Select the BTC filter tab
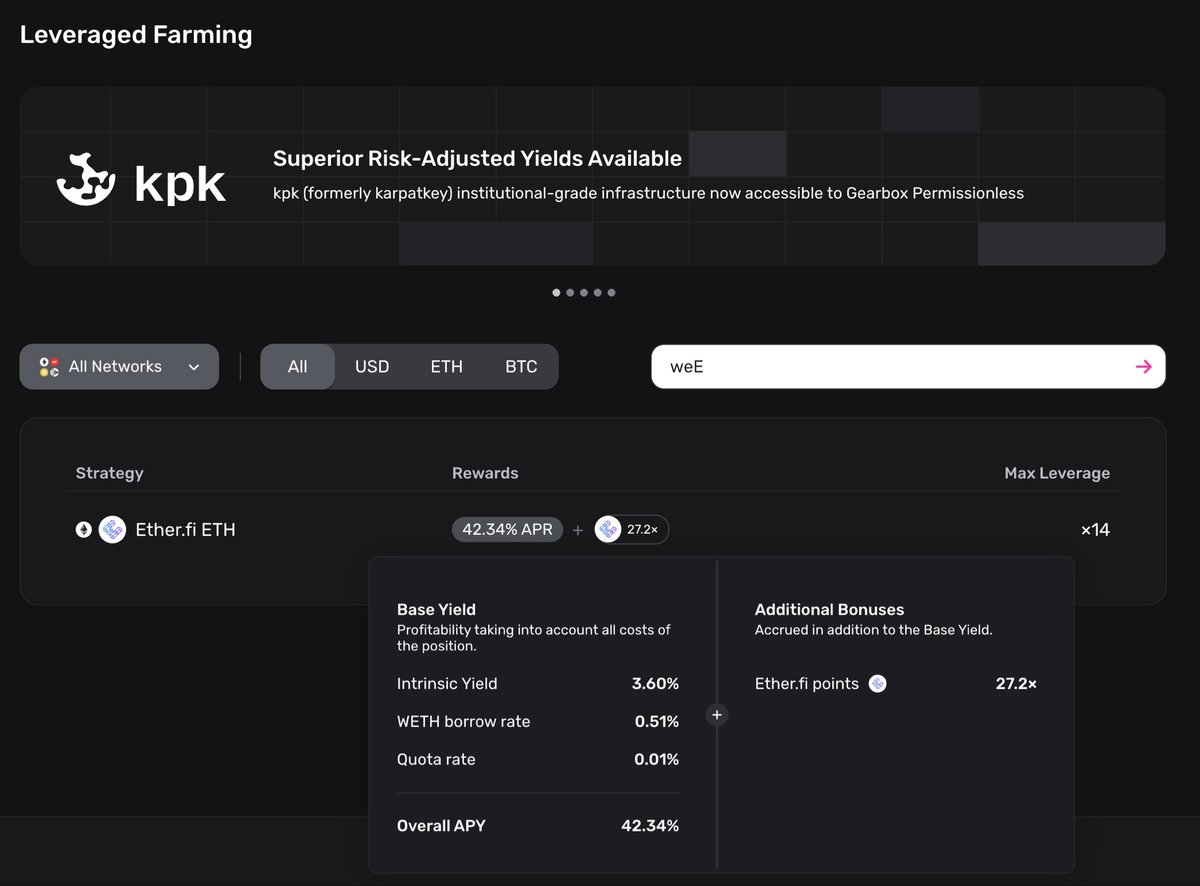This screenshot has height=886, width=1200. 521,367
